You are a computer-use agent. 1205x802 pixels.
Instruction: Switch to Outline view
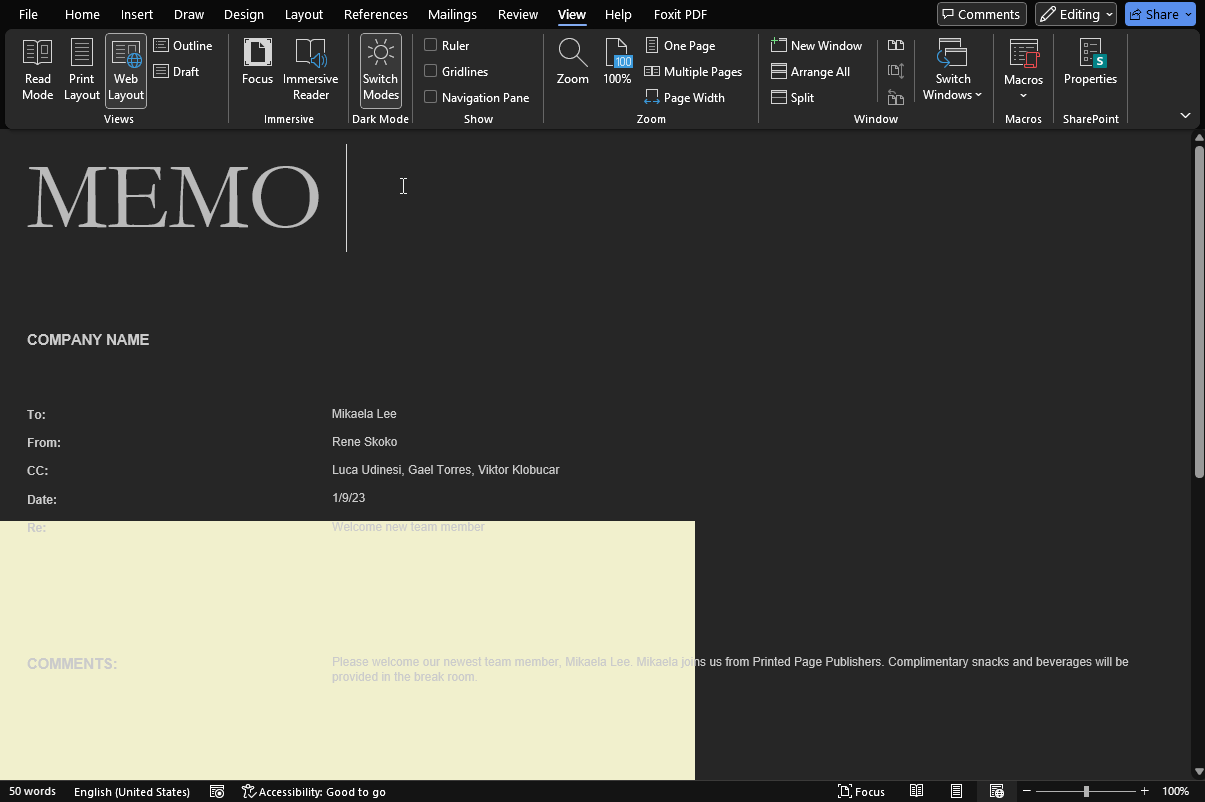[183, 46]
